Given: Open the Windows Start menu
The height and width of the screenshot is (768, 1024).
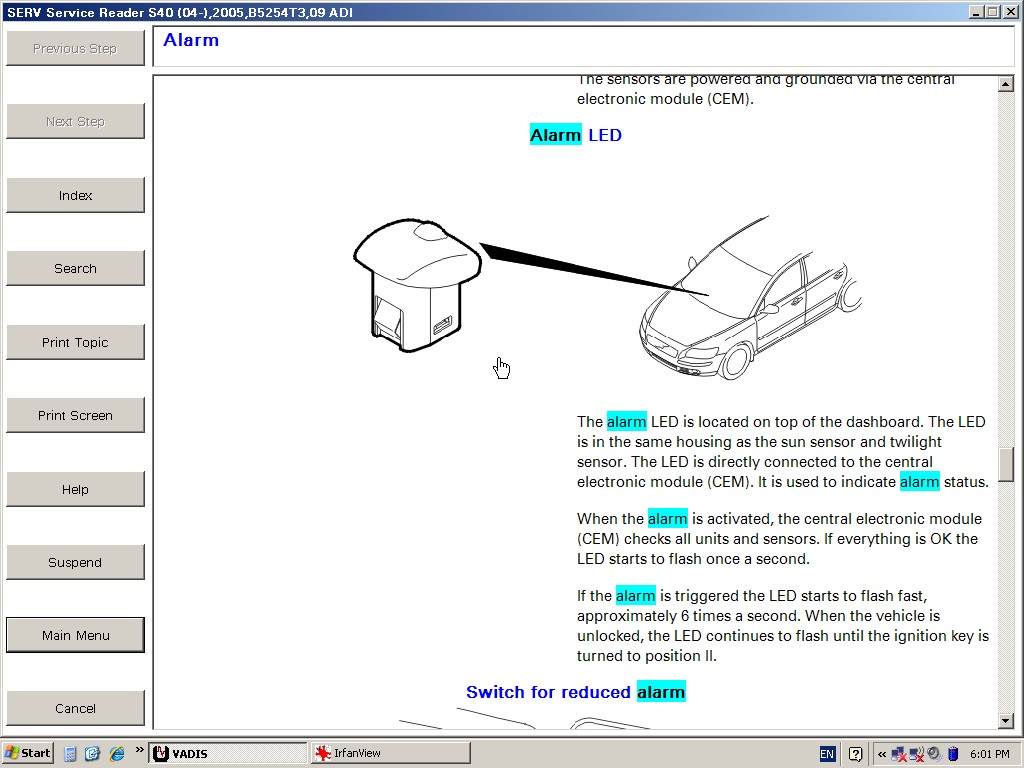Looking at the screenshot, I should (28, 753).
